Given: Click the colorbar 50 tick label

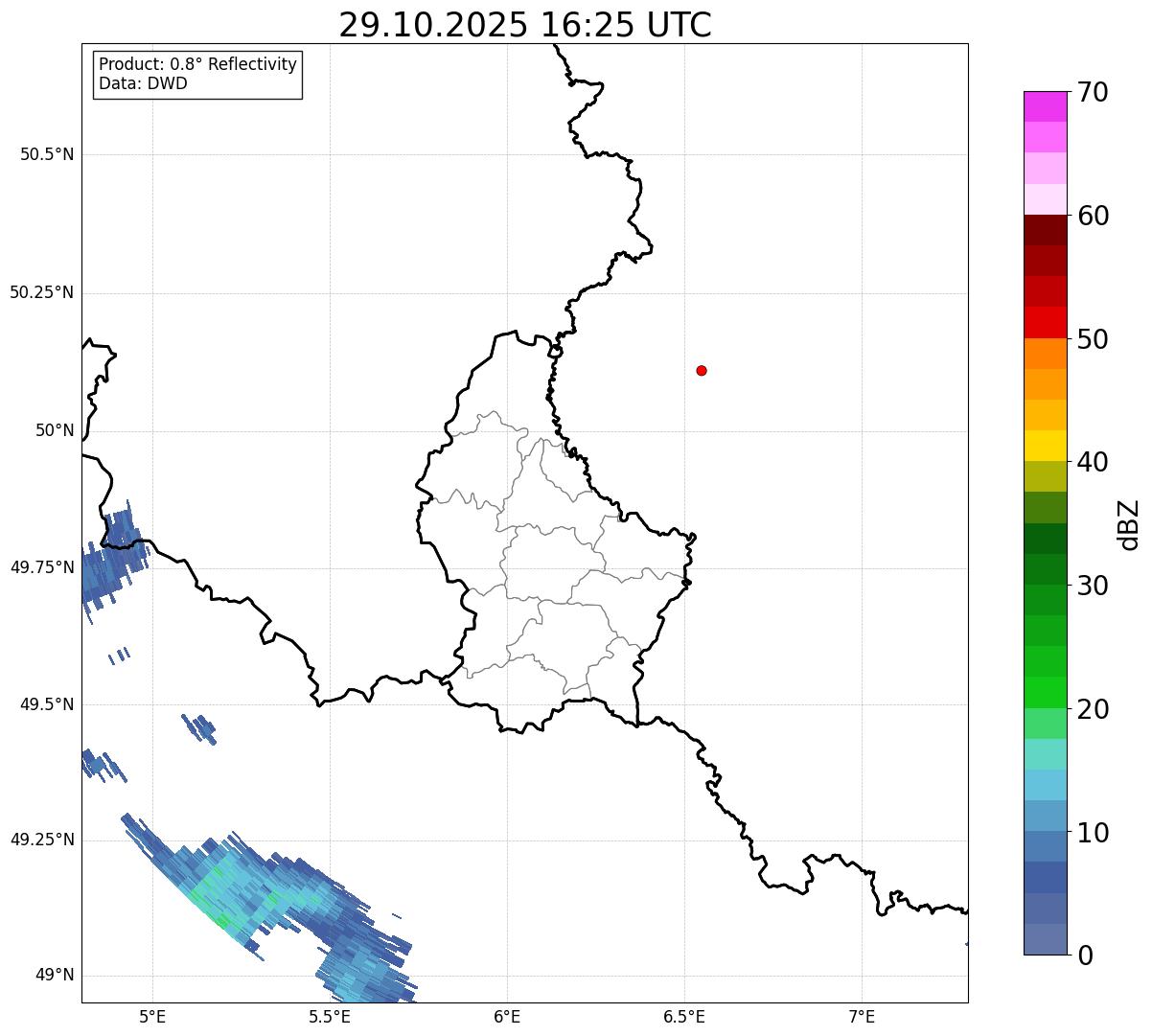Looking at the screenshot, I should 1093,339.
